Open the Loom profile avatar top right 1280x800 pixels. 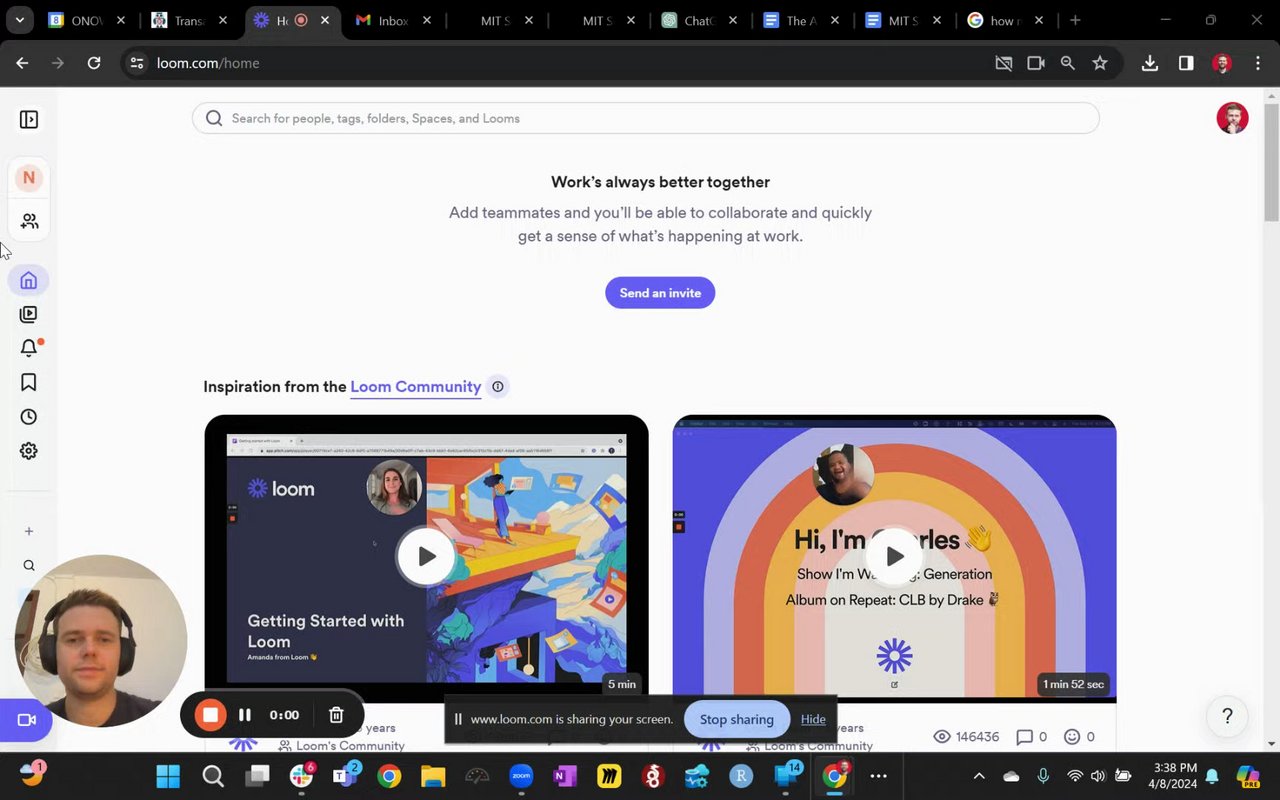point(1232,118)
